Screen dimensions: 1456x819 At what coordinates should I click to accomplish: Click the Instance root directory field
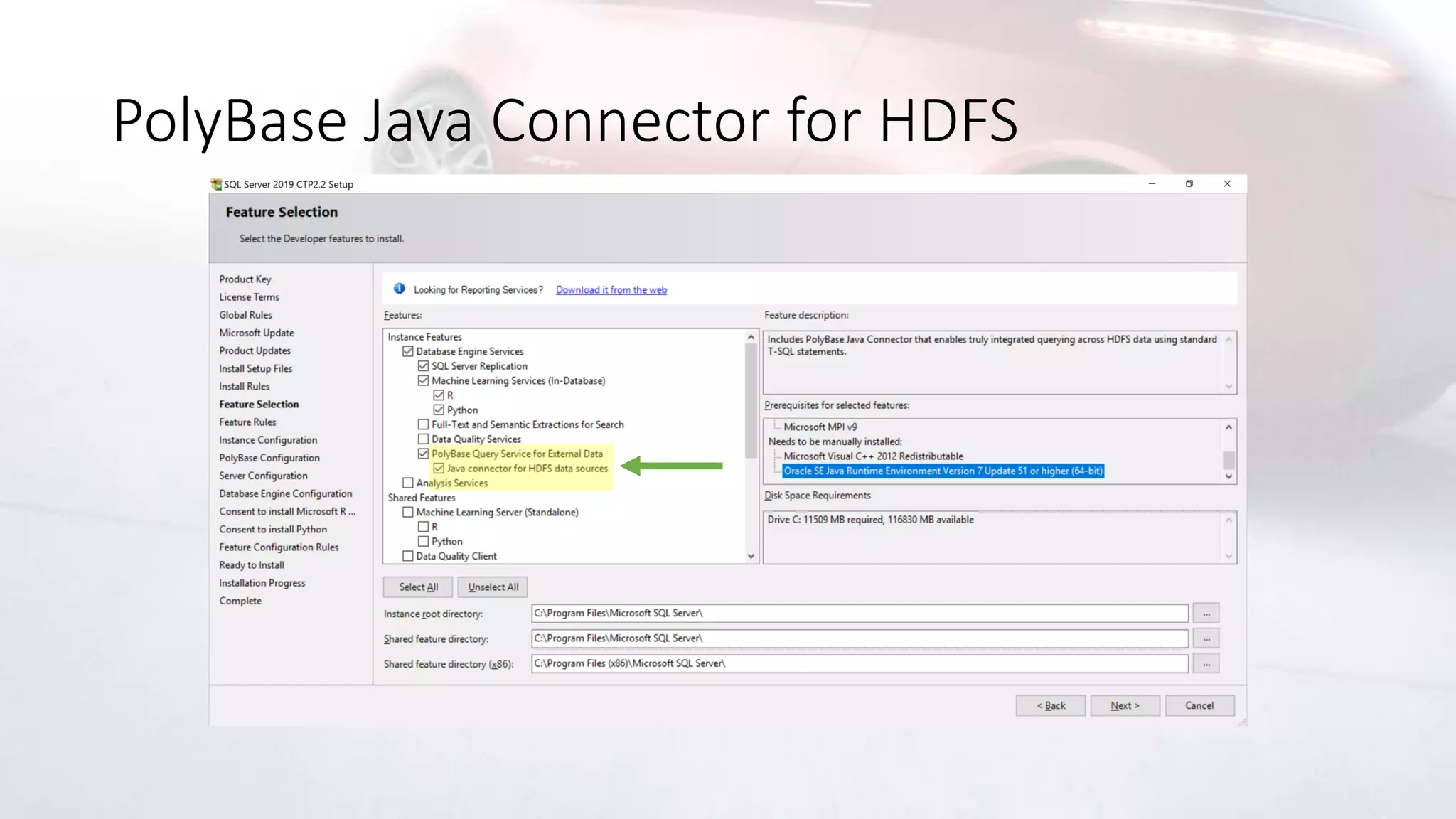tap(860, 613)
